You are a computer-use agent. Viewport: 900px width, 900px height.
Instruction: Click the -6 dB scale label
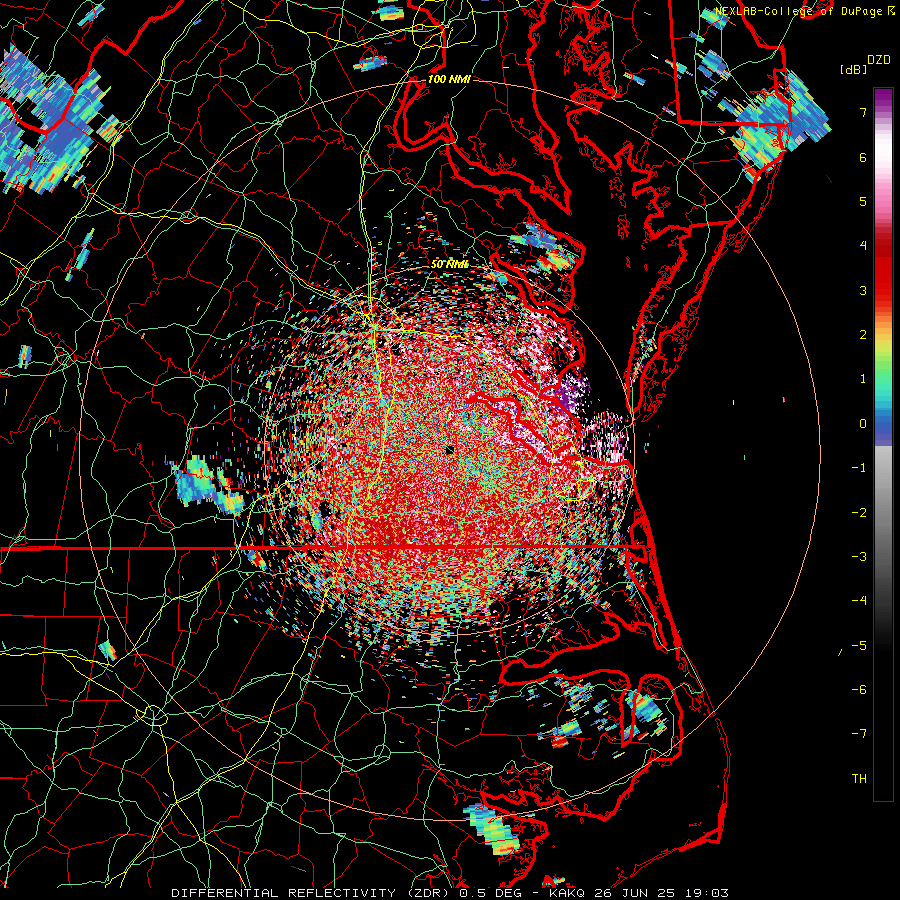pos(859,690)
